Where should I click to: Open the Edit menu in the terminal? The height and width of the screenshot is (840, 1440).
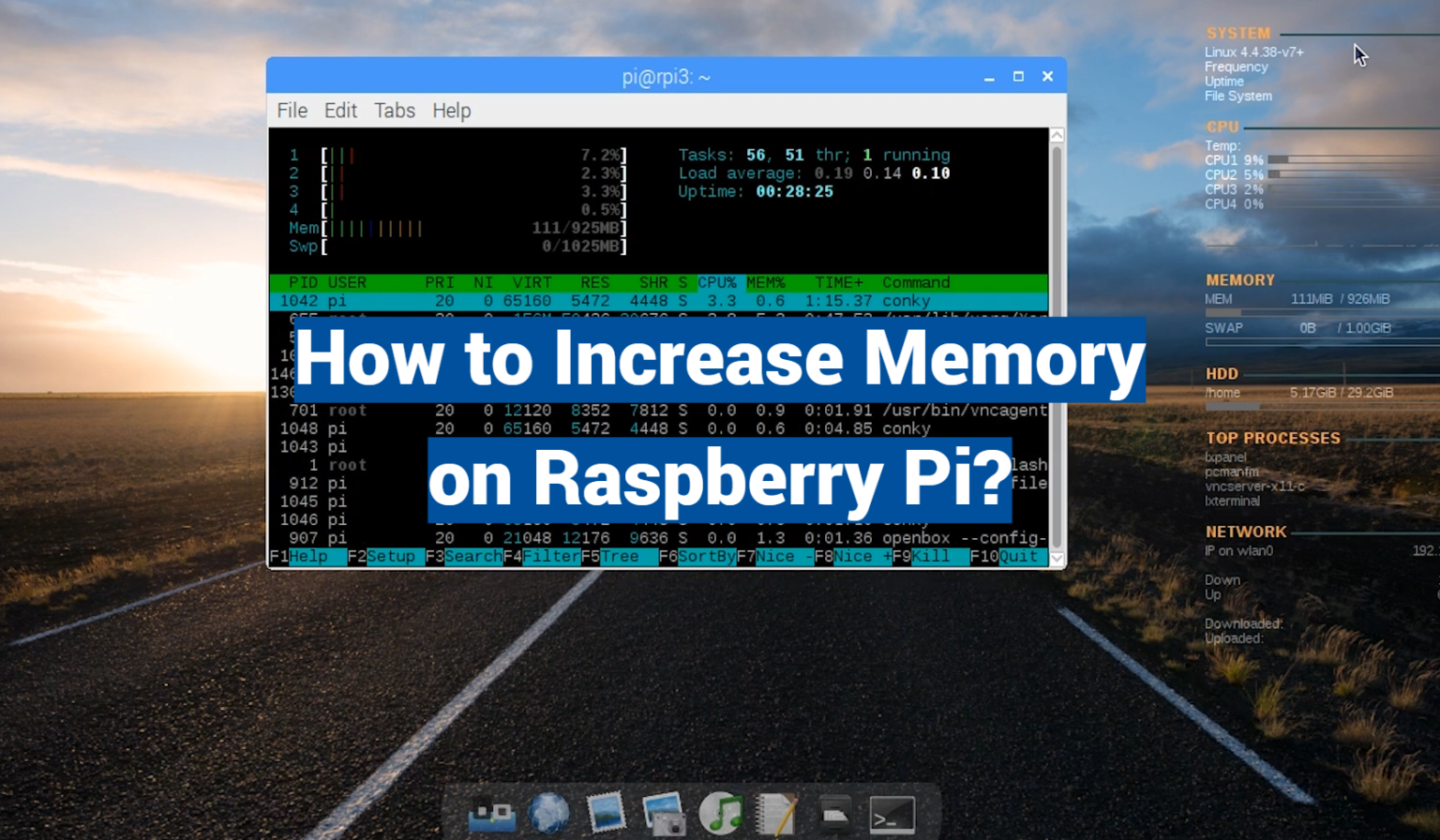[340, 110]
